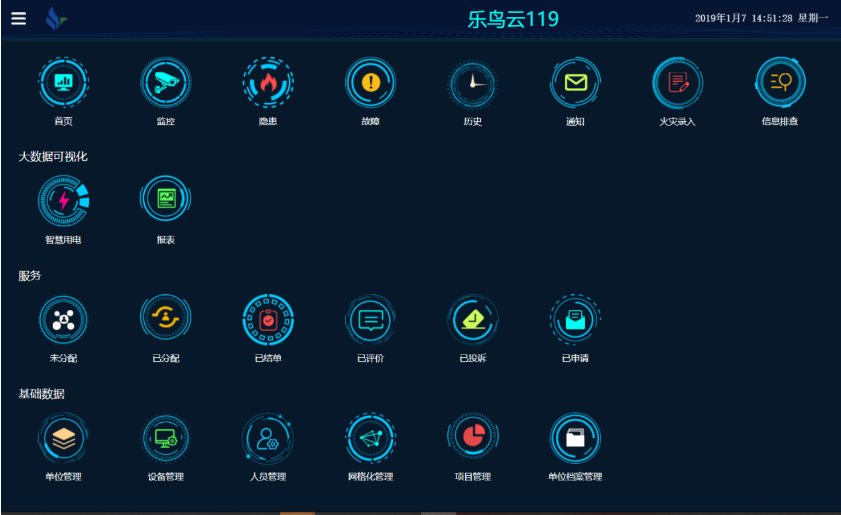Click the date and time display
The image size is (841, 515).
(x=762, y=18)
